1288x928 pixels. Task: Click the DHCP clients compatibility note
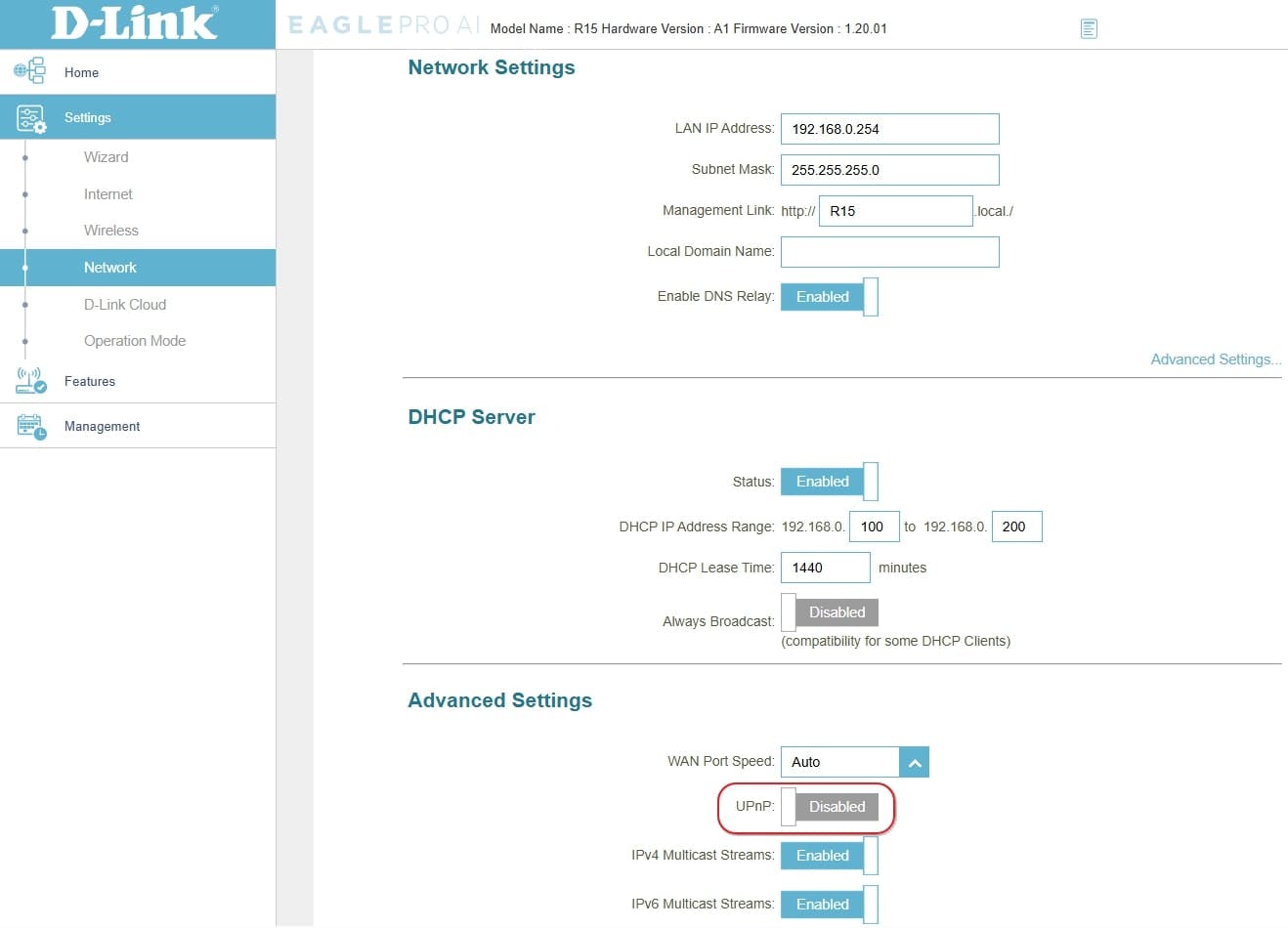(896, 641)
